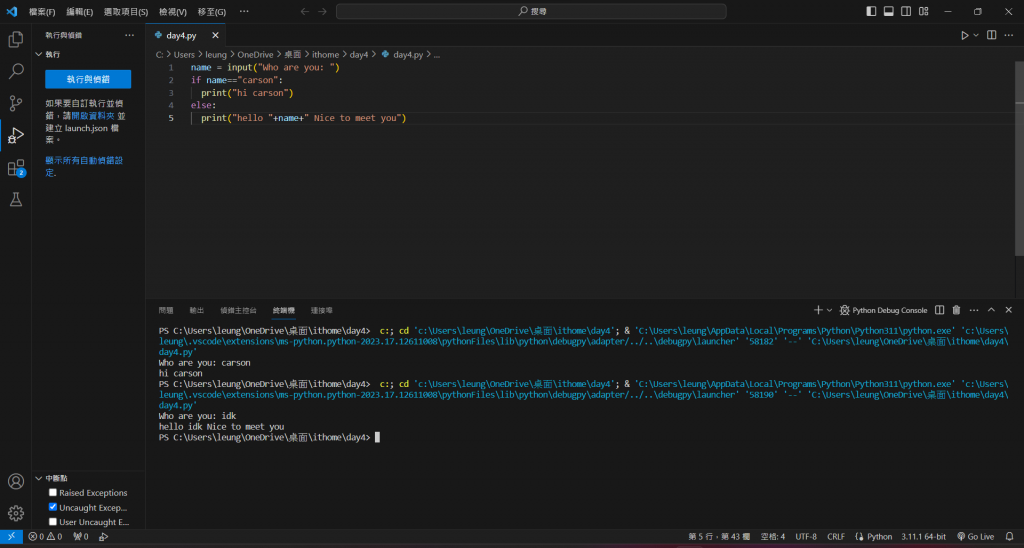
Task: Split the editor to the right
Action: 992,35
